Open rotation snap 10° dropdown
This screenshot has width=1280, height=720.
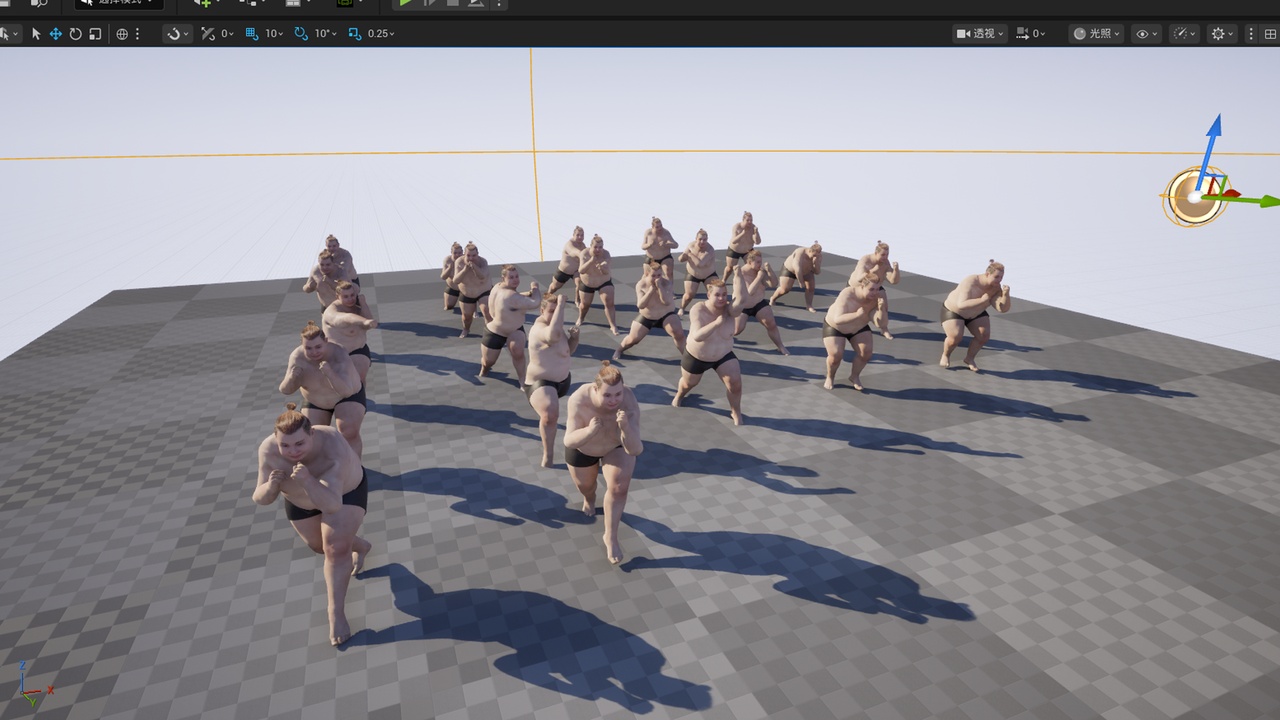pyautogui.click(x=326, y=34)
